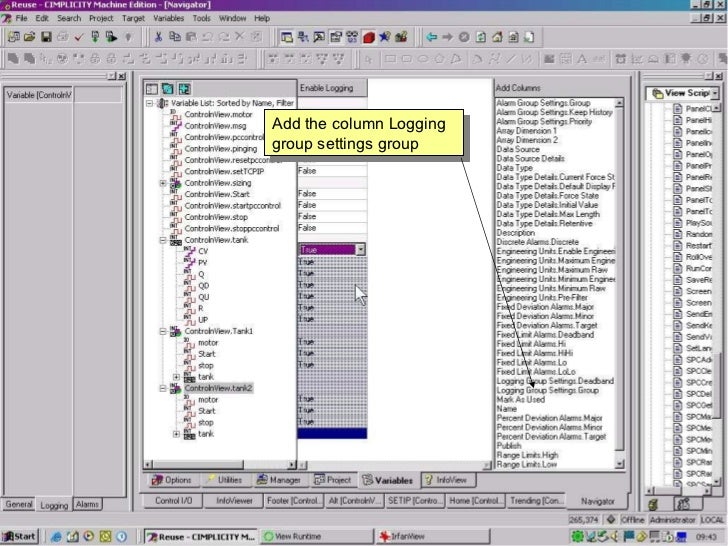This screenshot has width=728, height=546.
Task: Click the Cut scissors icon
Action: pyautogui.click(x=158, y=37)
